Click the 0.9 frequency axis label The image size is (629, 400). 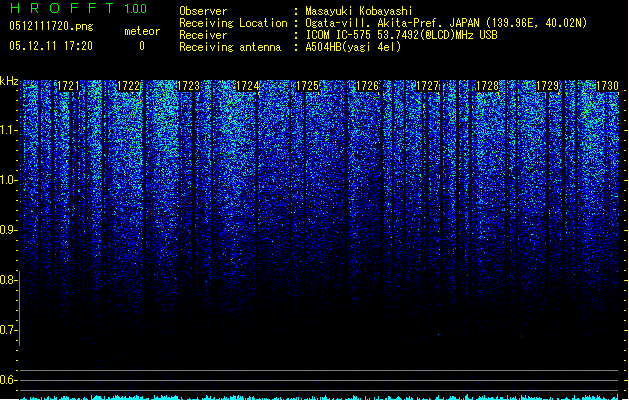[8, 230]
